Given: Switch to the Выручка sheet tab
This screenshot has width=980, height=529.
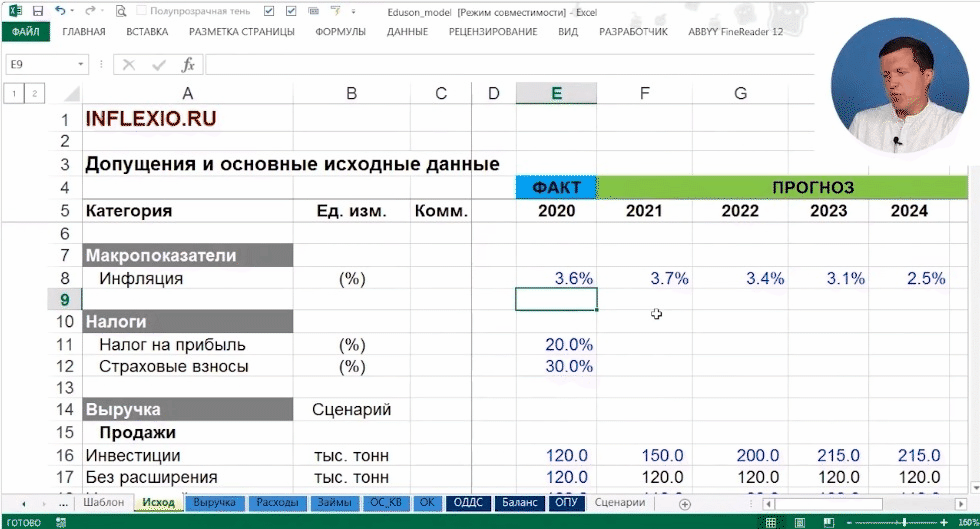Looking at the screenshot, I should pos(214,503).
